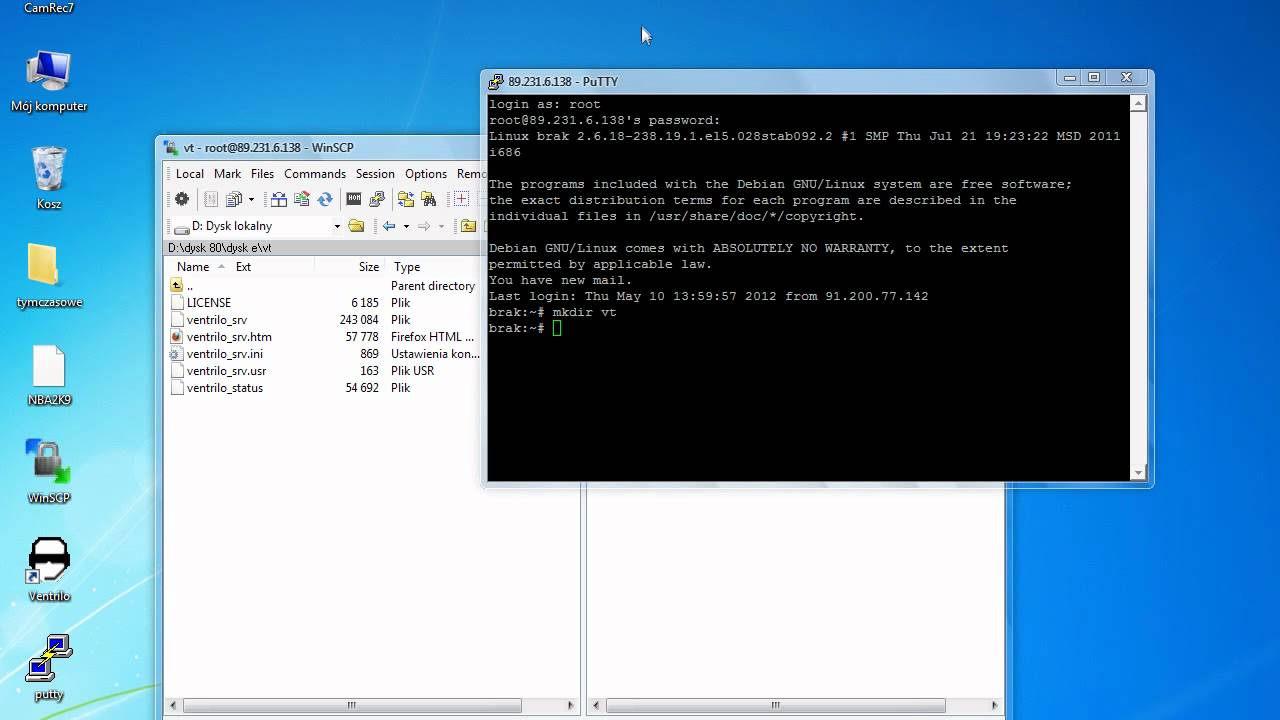
Task: Click the transfer queue icon in WinSCP toolbar
Action: pyautogui.click(x=211, y=199)
